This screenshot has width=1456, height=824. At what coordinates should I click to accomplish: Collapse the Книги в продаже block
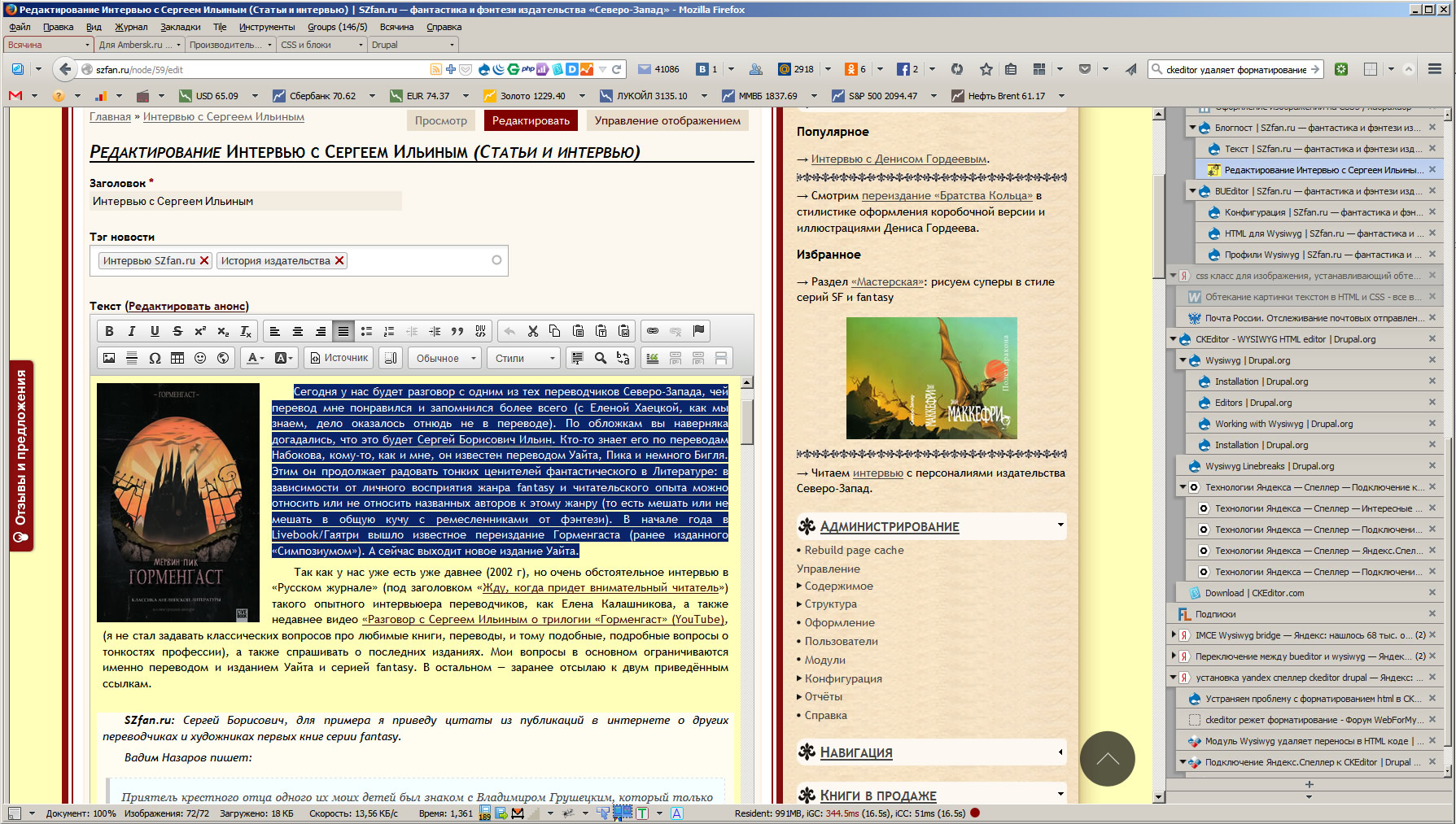tap(1060, 794)
